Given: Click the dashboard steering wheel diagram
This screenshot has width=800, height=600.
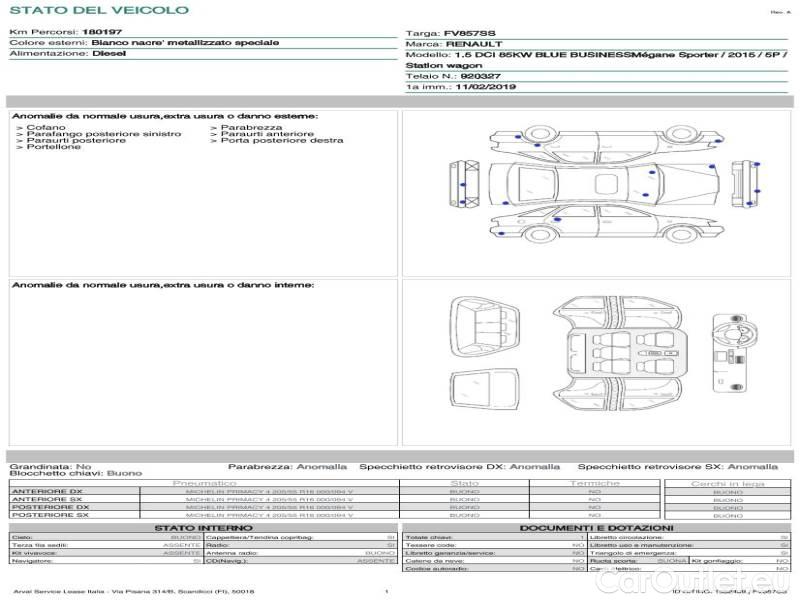Looking at the screenshot, I should coord(734,353).
